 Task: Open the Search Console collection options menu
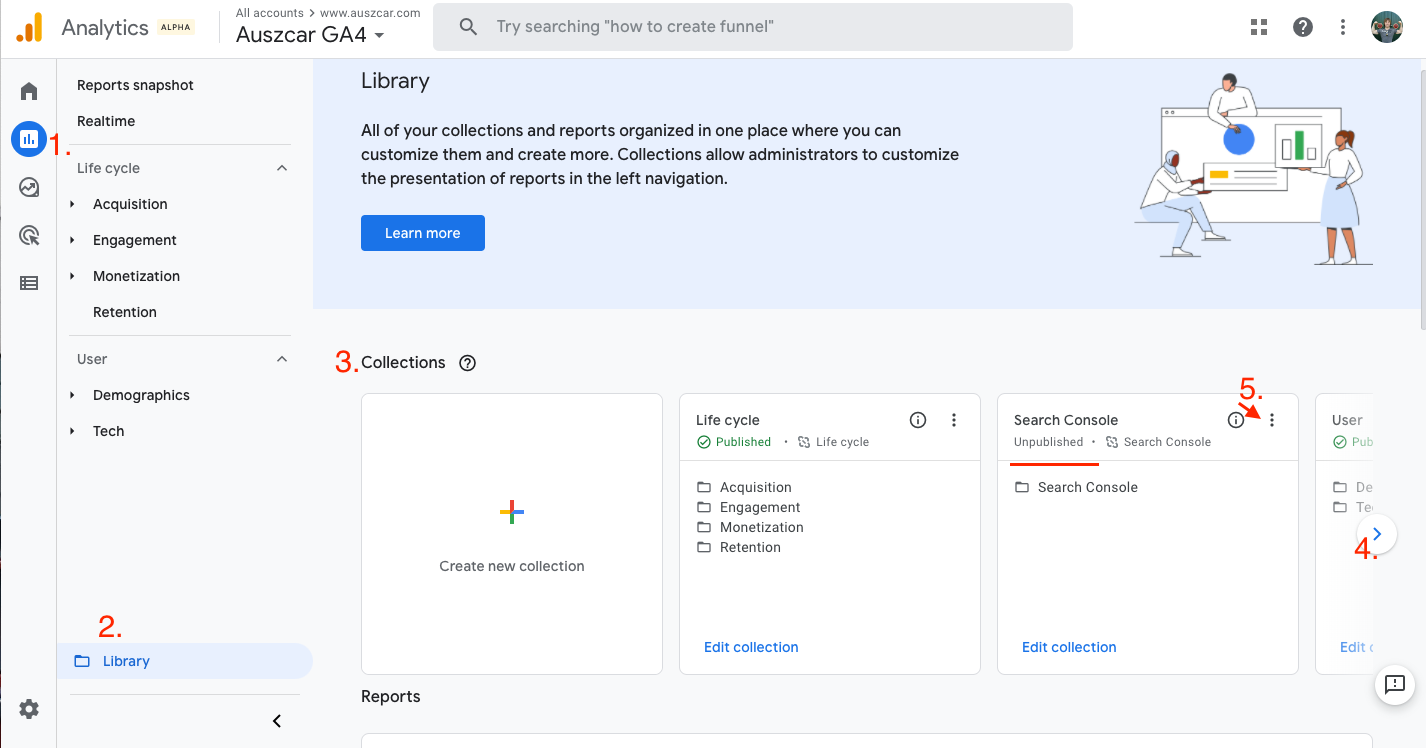[1272, 420]
